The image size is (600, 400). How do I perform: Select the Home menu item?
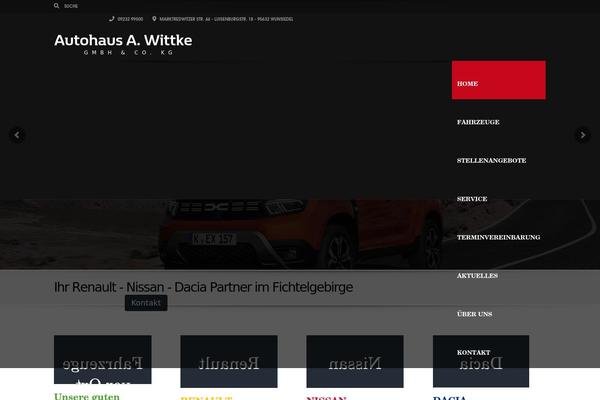(x=499, y=80)
